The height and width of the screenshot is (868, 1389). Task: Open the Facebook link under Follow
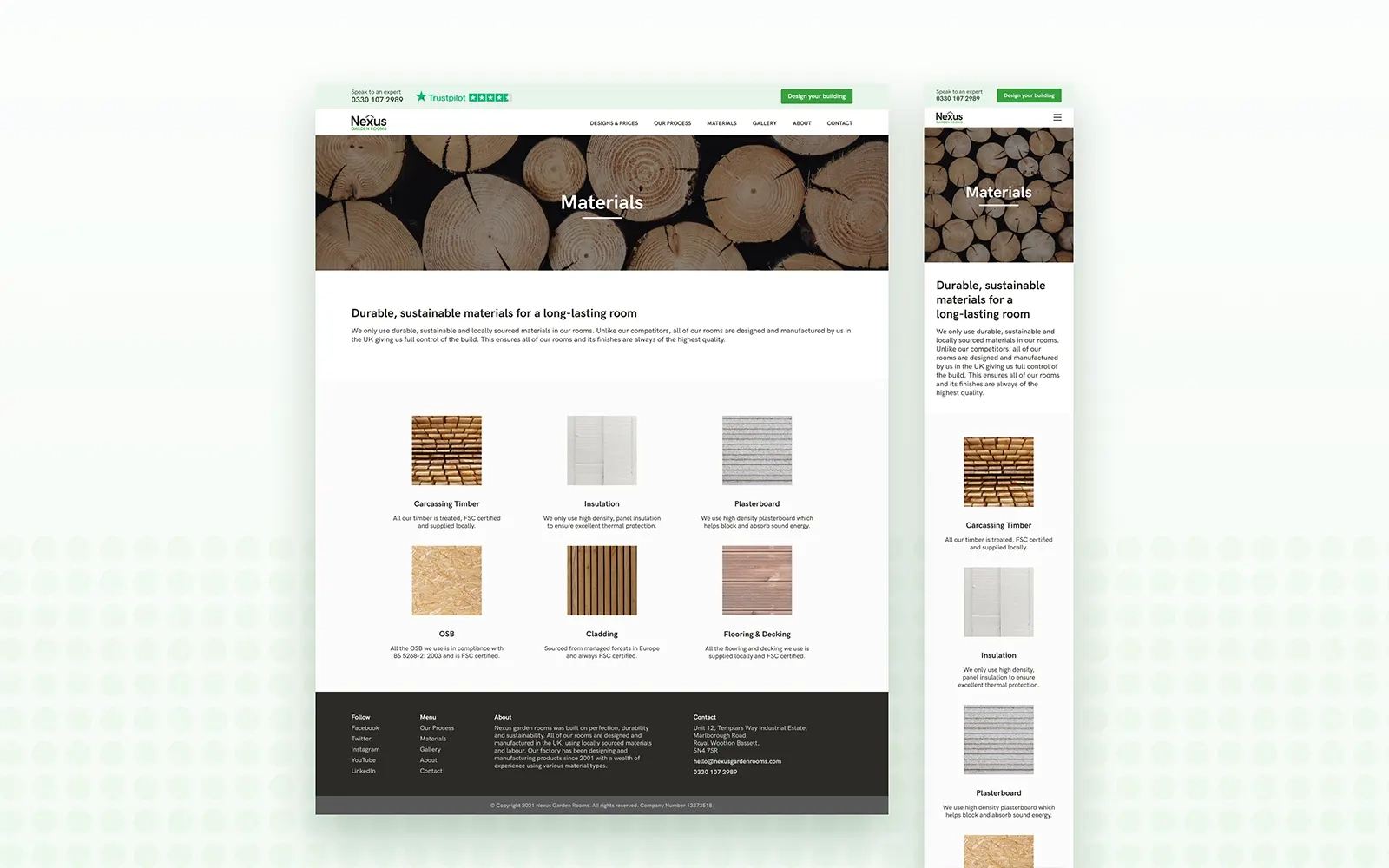click(x=365, y=728)
